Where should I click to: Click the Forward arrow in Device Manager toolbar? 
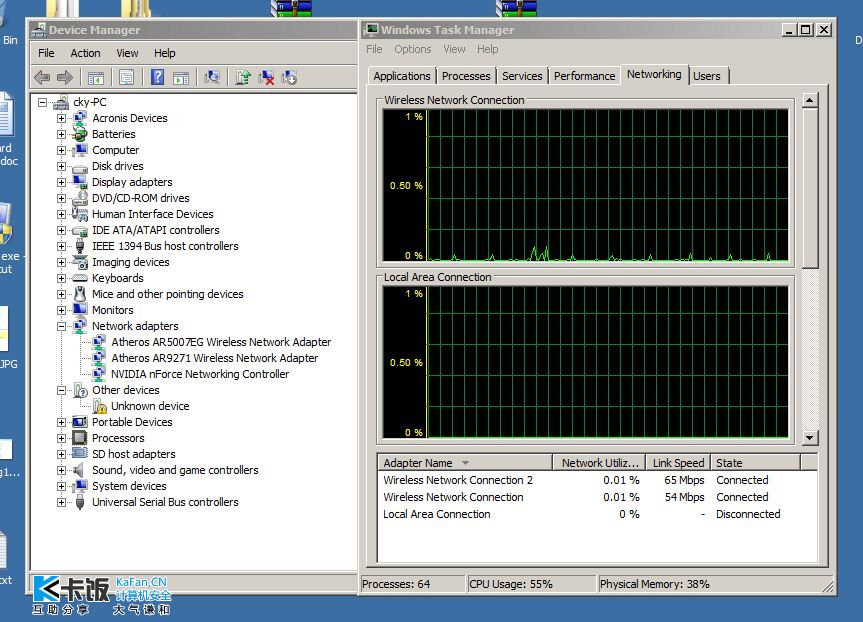(64, 78)
